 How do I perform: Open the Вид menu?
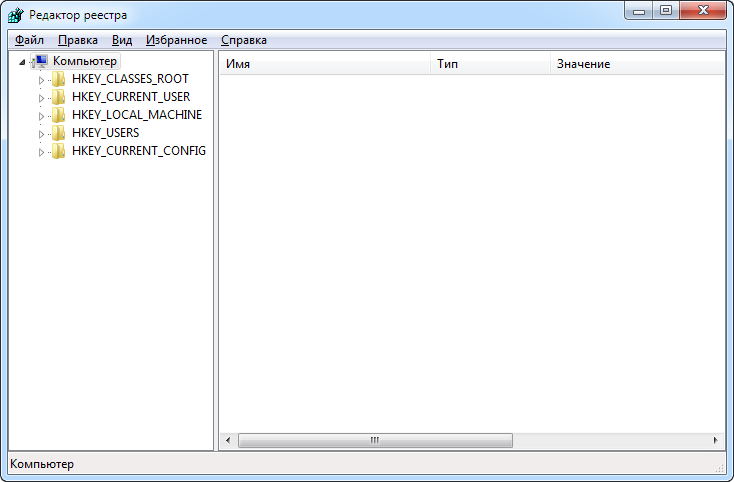[x=122, y=40]
